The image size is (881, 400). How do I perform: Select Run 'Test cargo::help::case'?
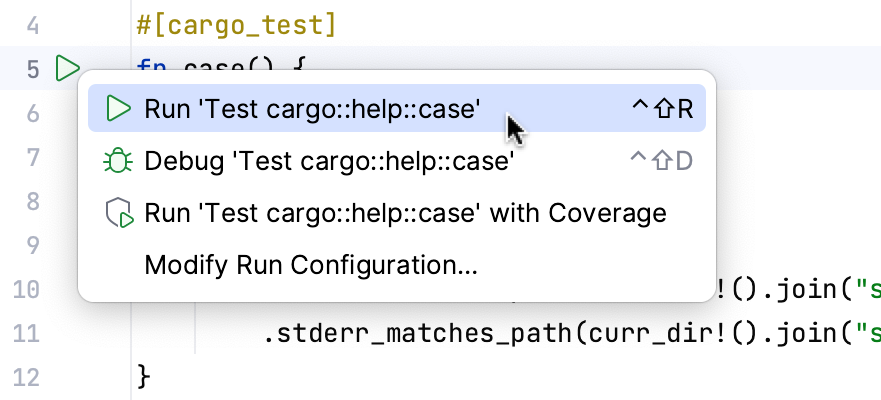[312, 109]
